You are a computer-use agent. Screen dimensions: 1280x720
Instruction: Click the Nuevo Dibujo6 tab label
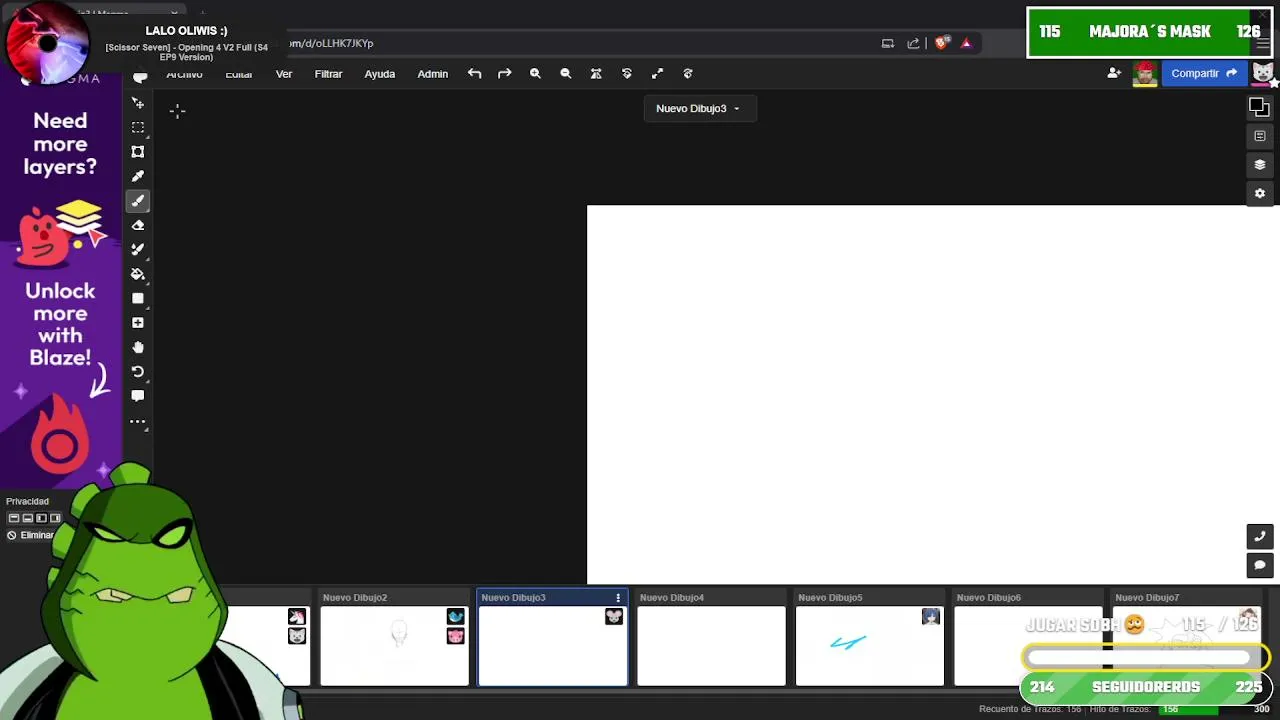pos(988,598)
